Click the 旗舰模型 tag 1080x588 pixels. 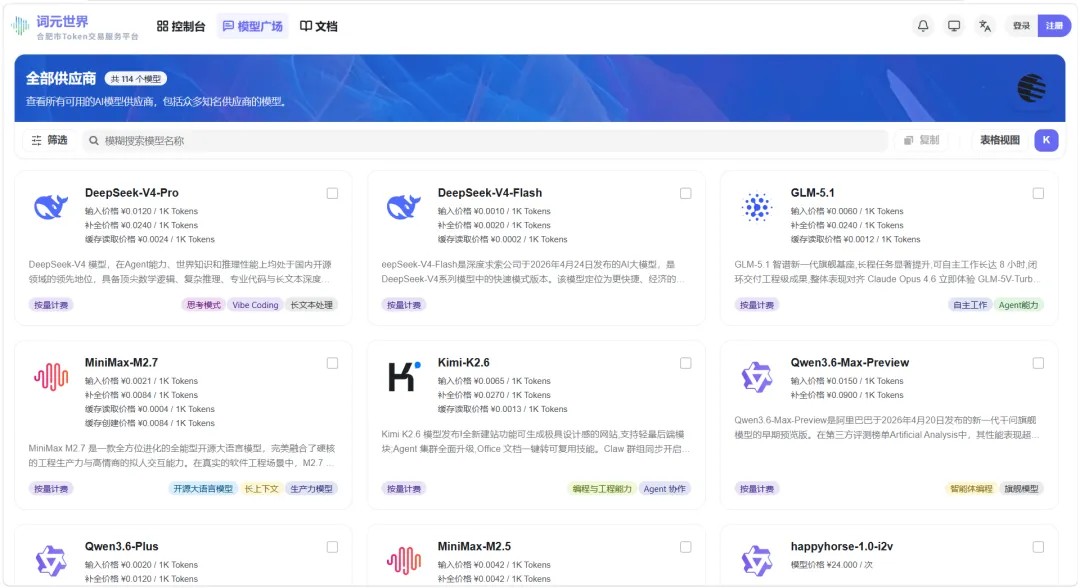pos(1021,489)
